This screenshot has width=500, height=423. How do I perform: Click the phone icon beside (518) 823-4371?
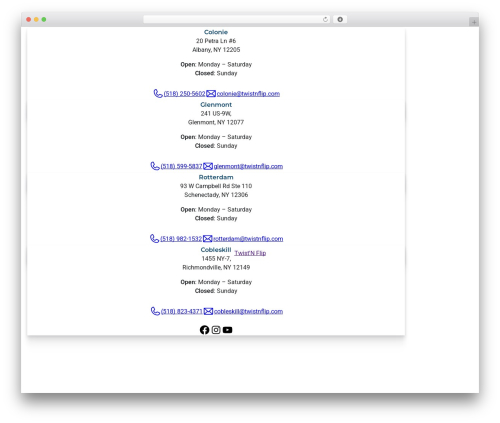pyautogui.click(x=155, y=311)
